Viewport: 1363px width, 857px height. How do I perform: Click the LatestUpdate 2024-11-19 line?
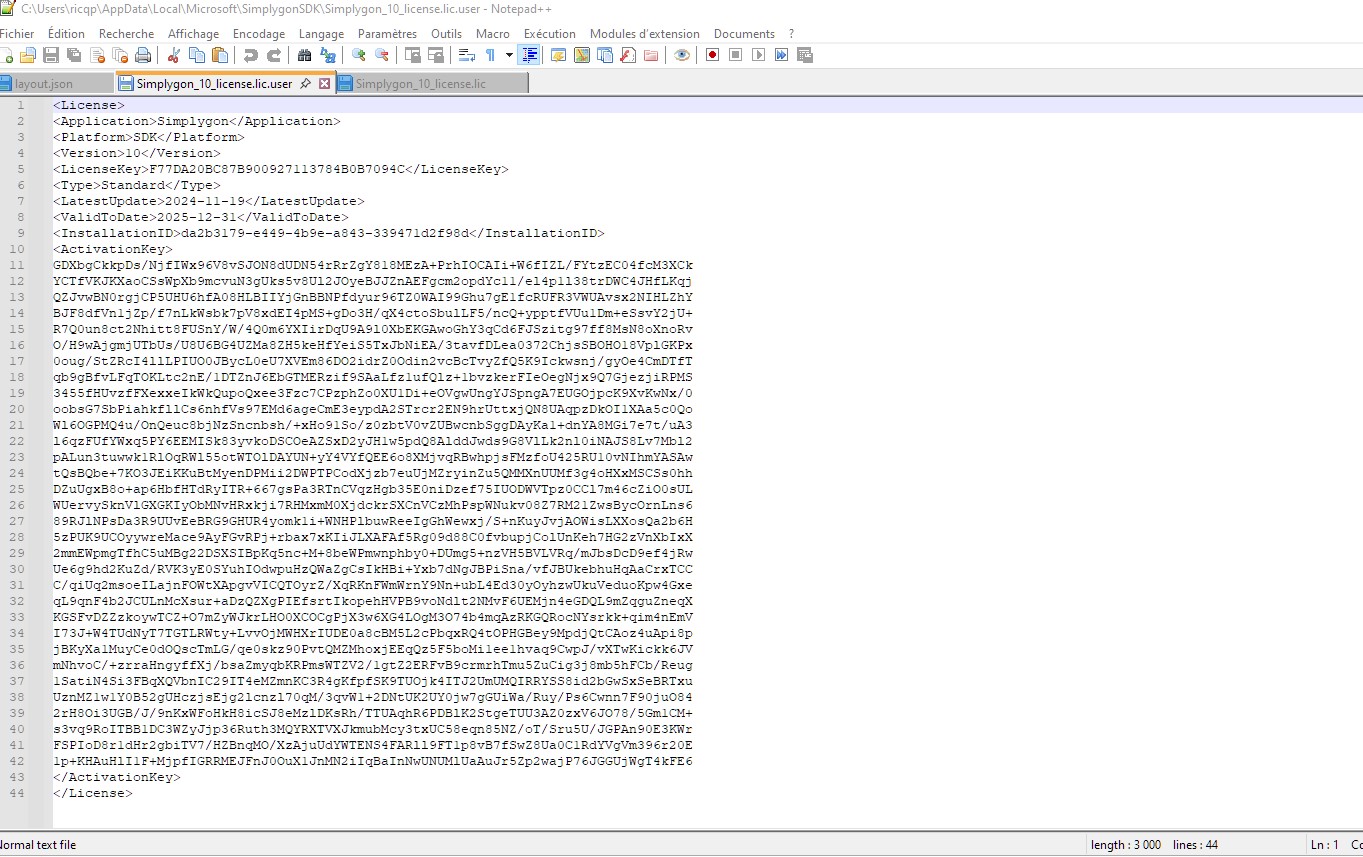click(209, 201)
